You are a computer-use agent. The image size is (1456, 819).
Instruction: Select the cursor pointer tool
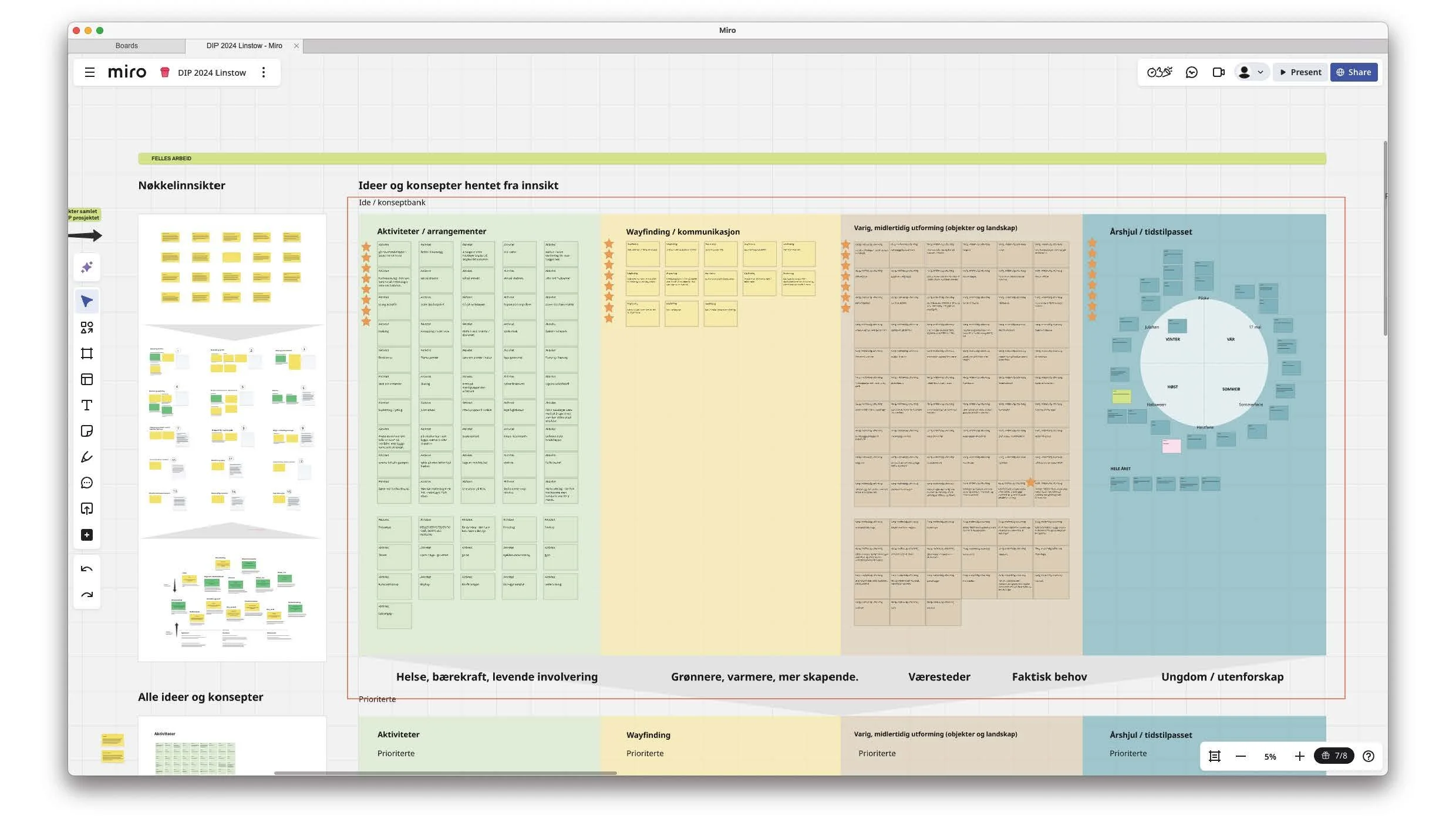87,302
